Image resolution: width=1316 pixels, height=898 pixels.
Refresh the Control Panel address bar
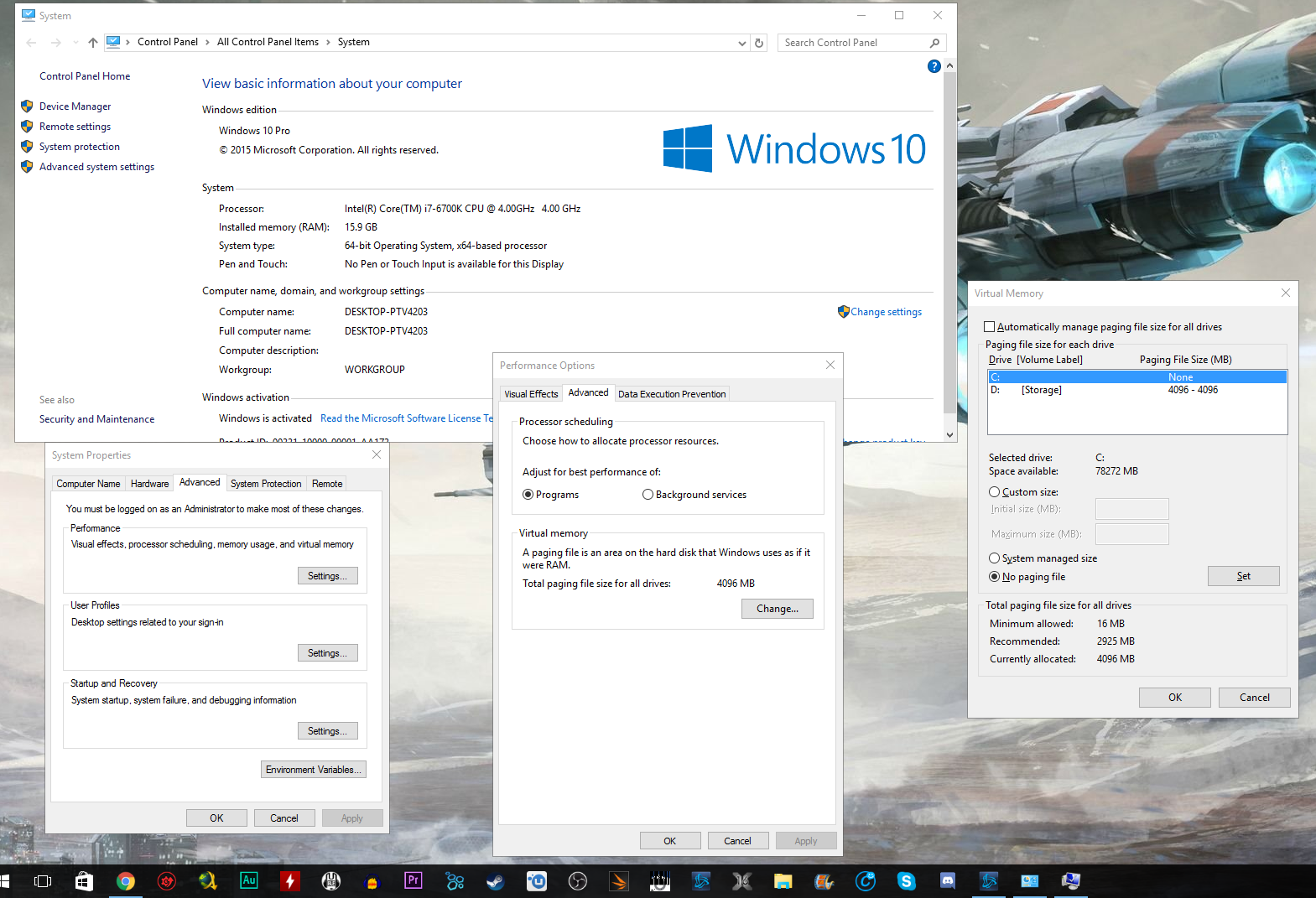click(759, 43)
